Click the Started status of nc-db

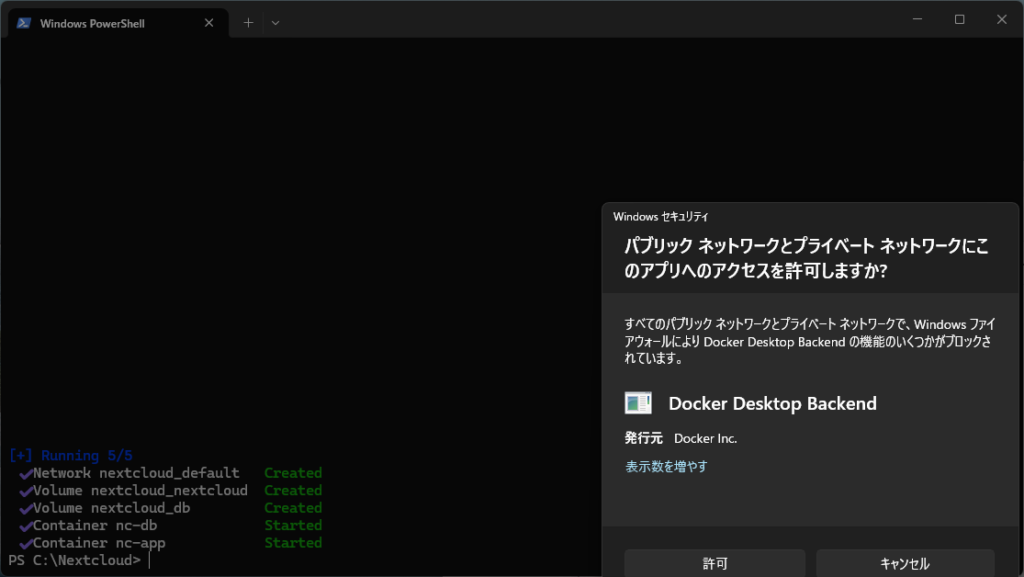tap(293, 526)
